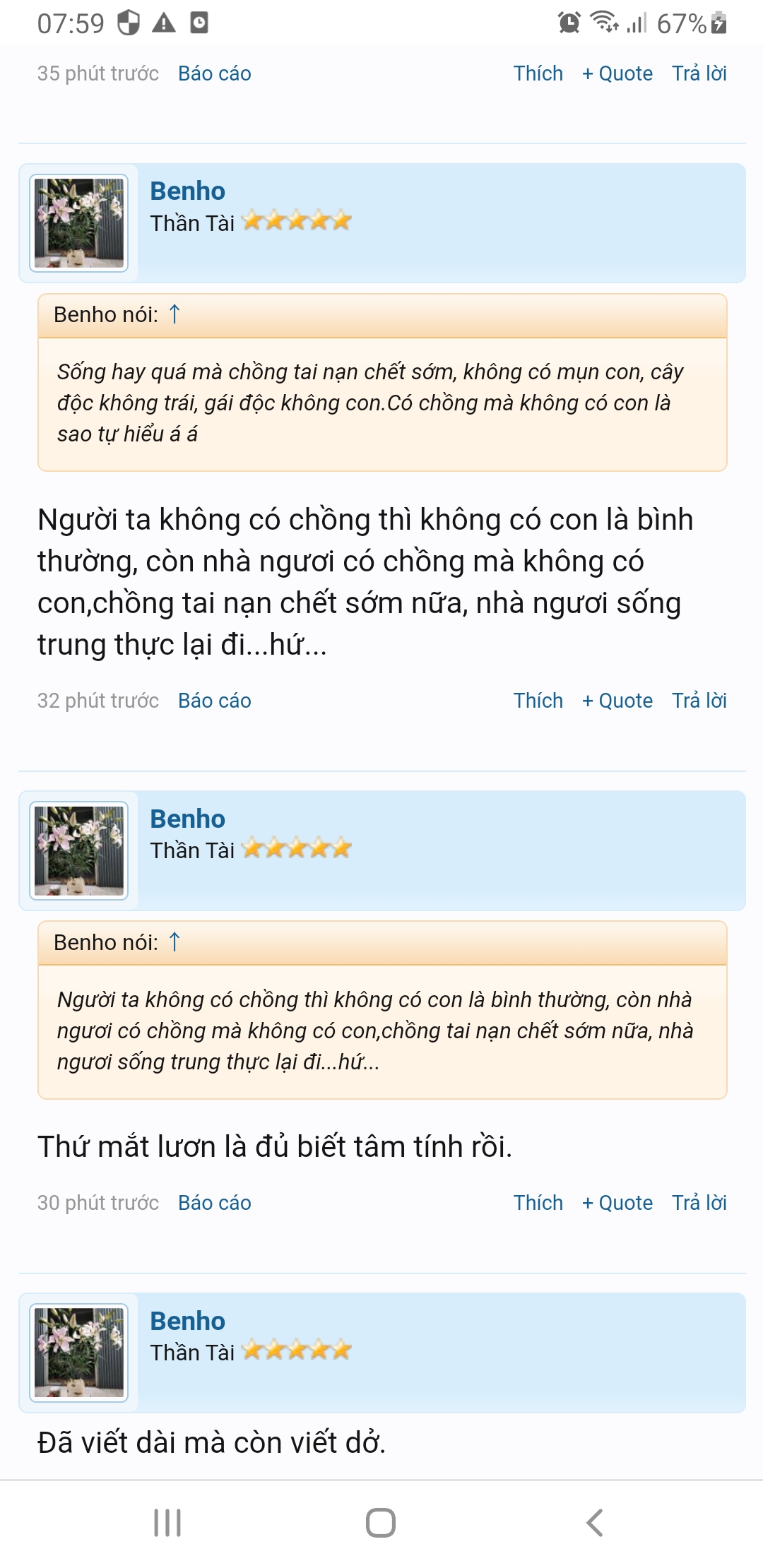Report the post from 30 minutes ago

(x=214, y=1203)
